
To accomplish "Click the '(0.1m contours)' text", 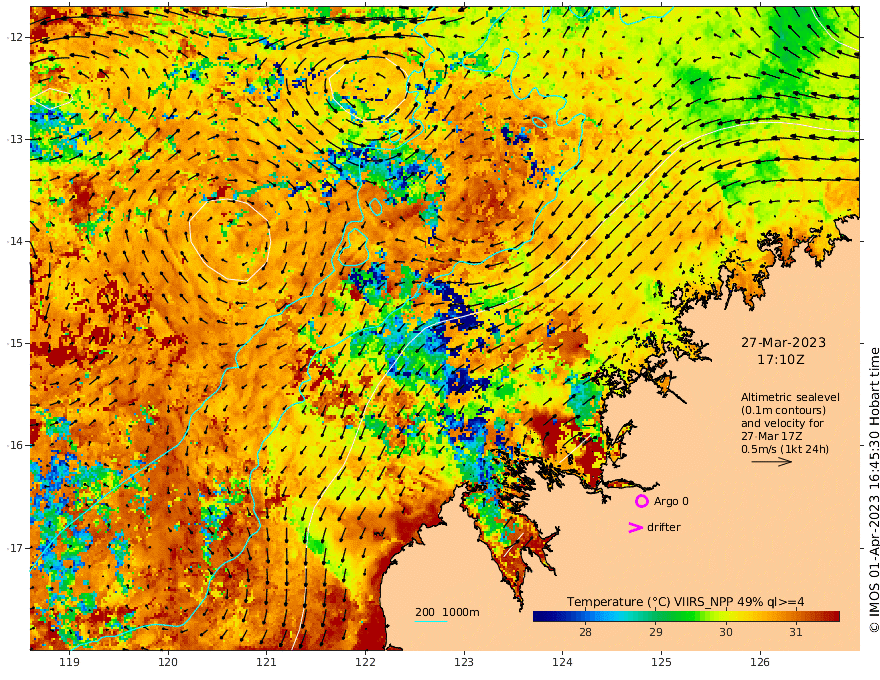I will tap(783, 410).
